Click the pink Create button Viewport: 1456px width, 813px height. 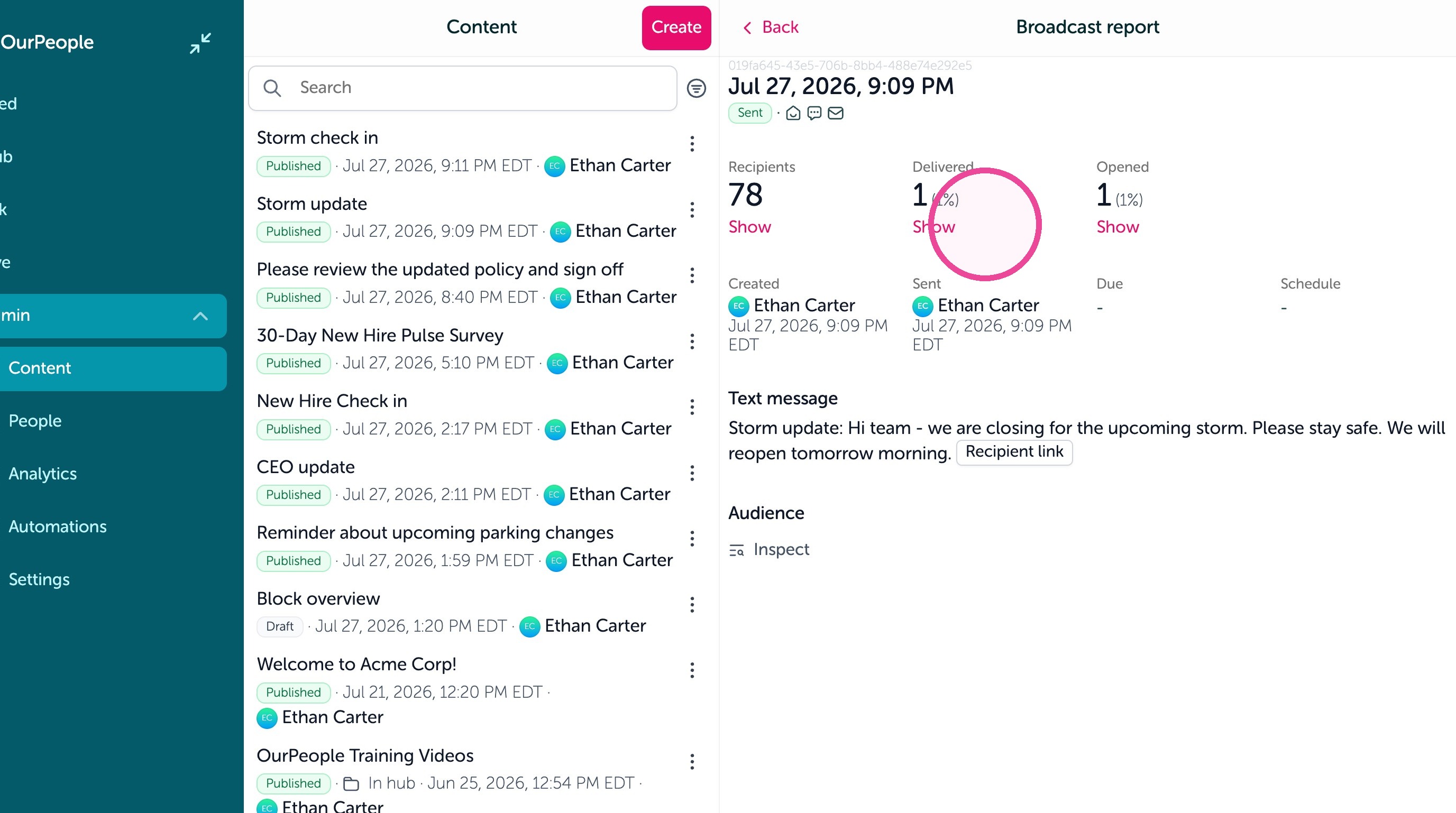(x=676, y=27)
